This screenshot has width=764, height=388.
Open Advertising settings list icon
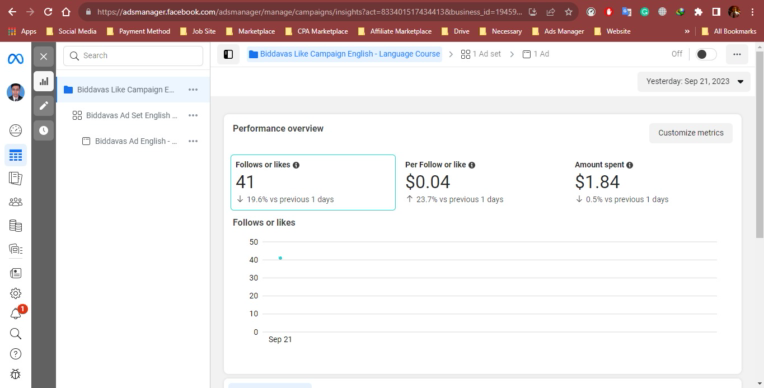(x=16, y=249)
